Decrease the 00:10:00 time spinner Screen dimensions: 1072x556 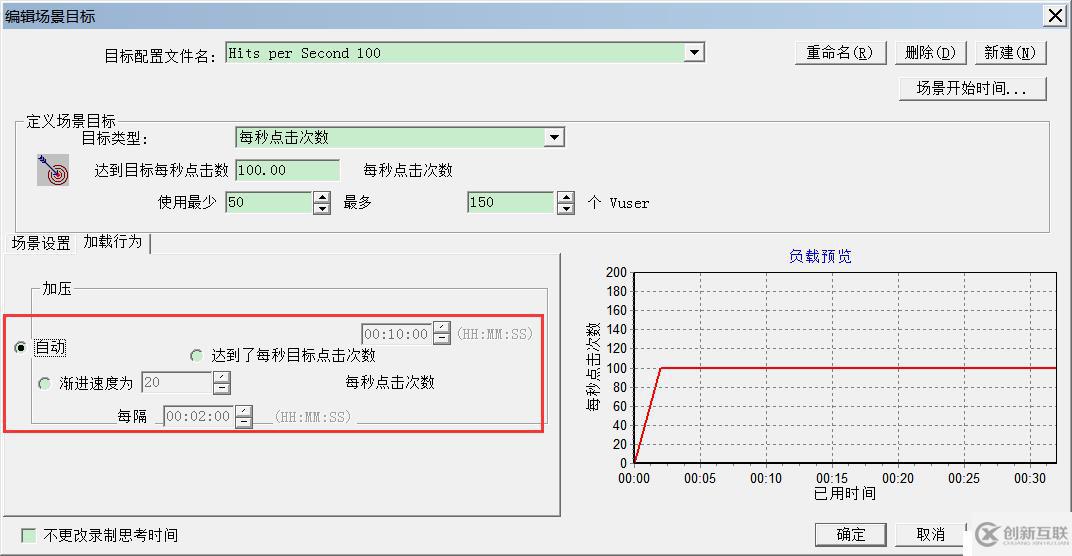point(442,339)
